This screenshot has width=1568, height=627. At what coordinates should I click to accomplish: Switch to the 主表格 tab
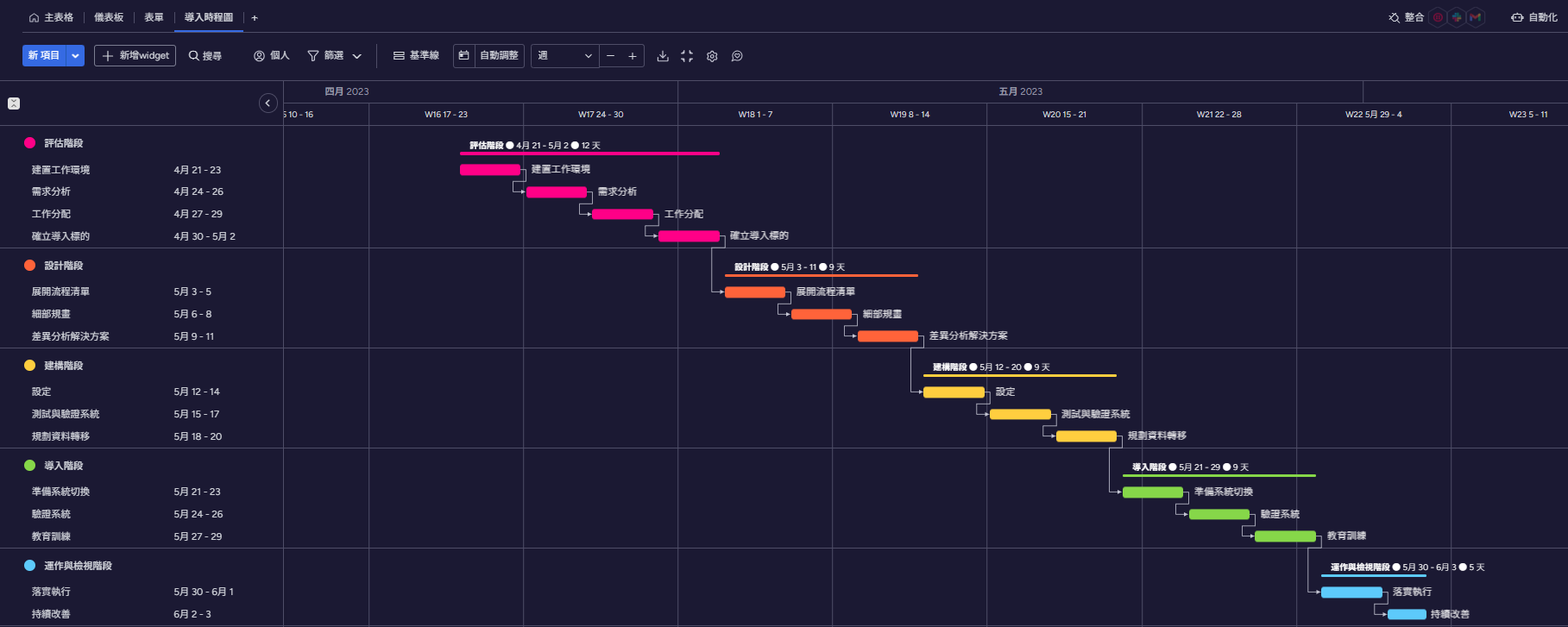pyautogui.click(x=51, y=17)
